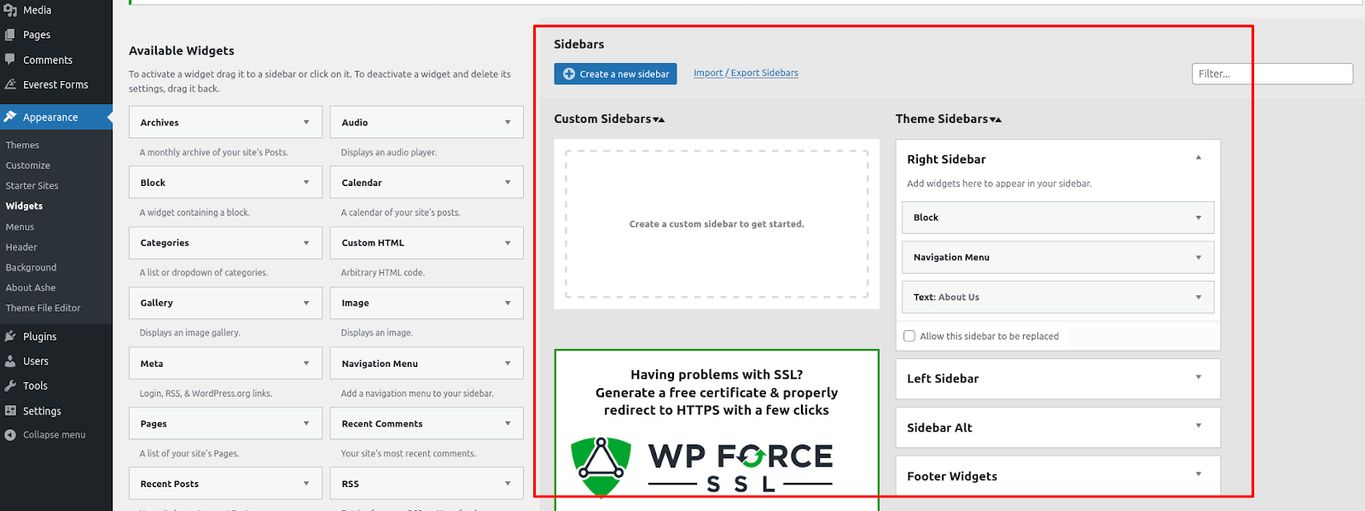
Task: Open Starter Sites submenu item
Action: 32,186
